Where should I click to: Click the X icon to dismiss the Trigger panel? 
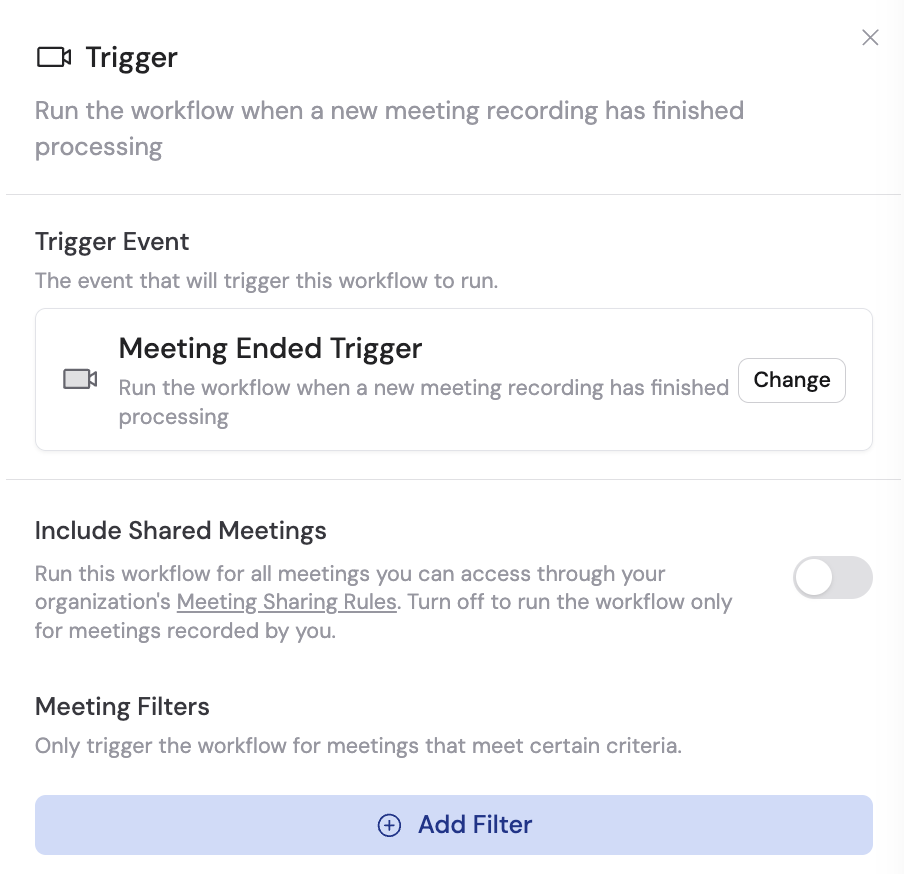coord(869,37)
